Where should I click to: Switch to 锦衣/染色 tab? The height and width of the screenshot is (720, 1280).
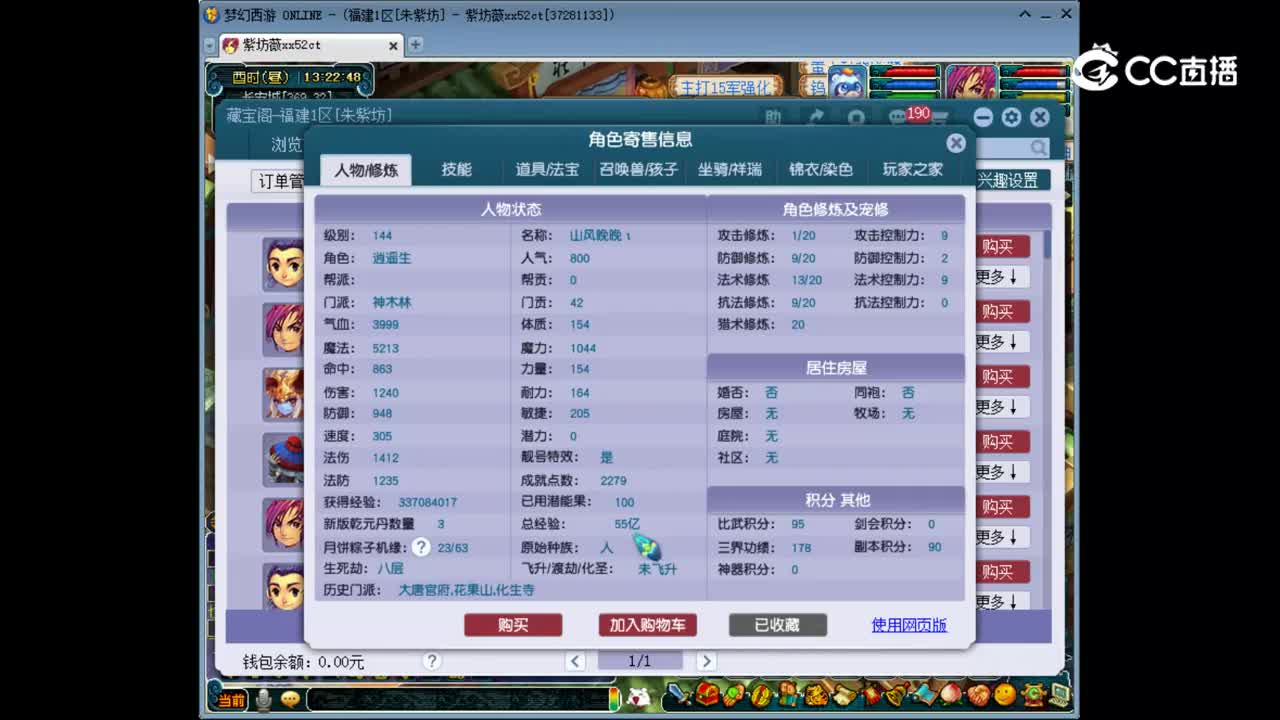(x=821, y=170)
